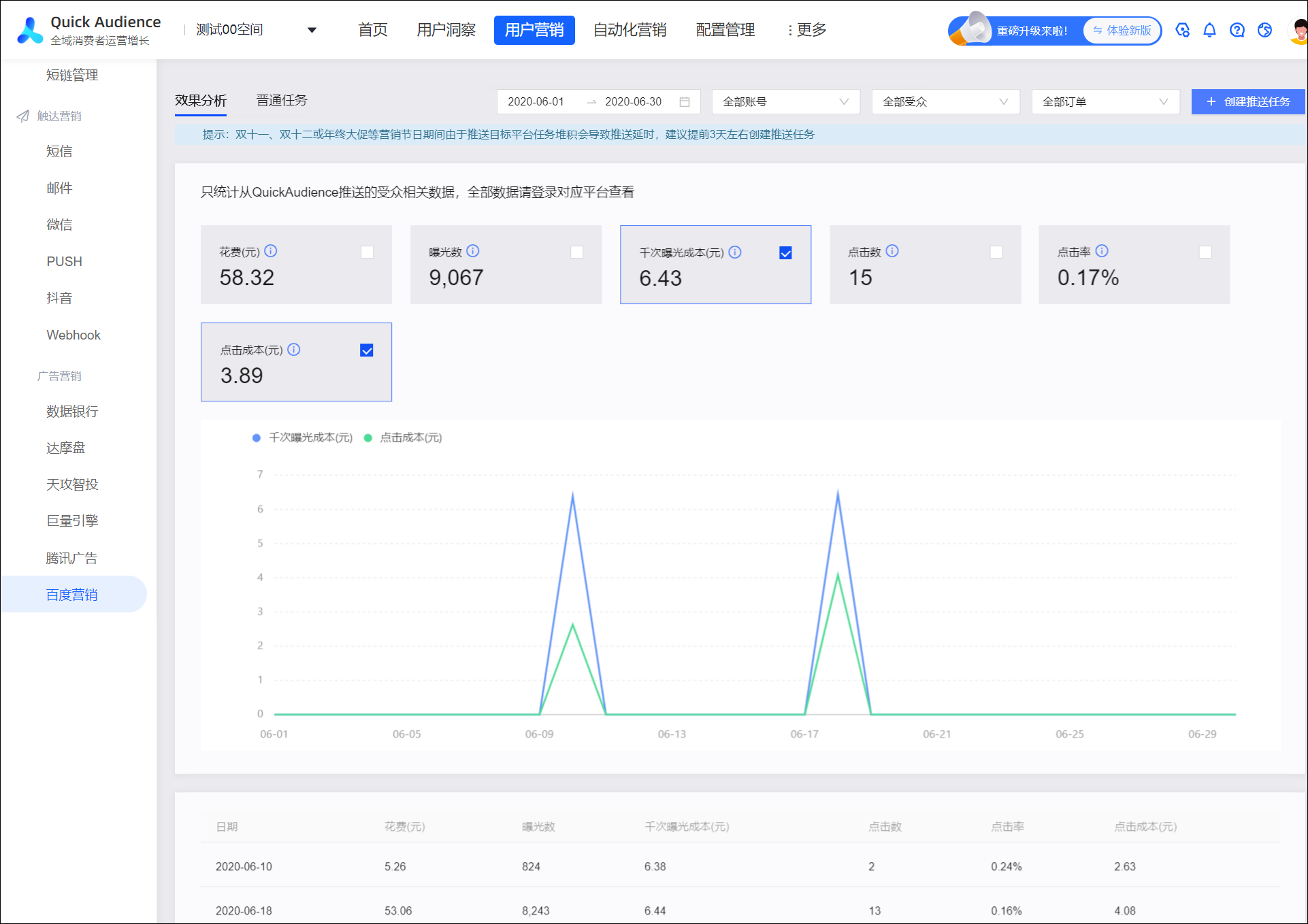This screenshot has height=924, width=1308.
Task: Click the 2020-06-10 table row date
Action: click(x=244, y=867)
